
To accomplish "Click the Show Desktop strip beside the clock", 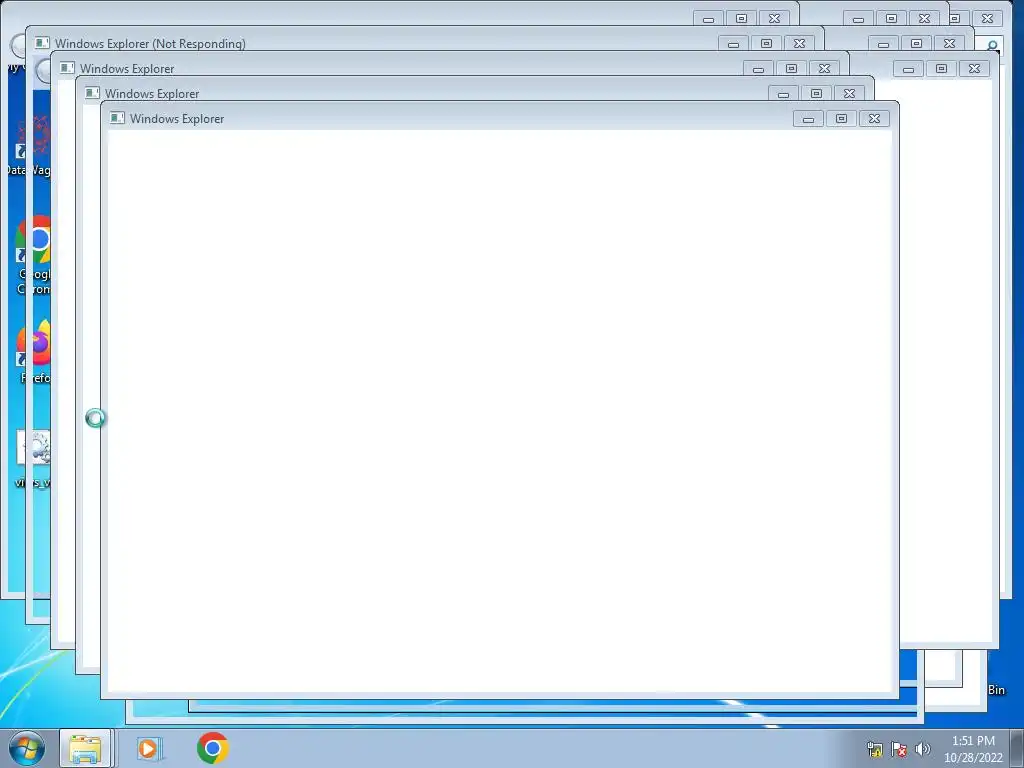I will (1017, 748).
